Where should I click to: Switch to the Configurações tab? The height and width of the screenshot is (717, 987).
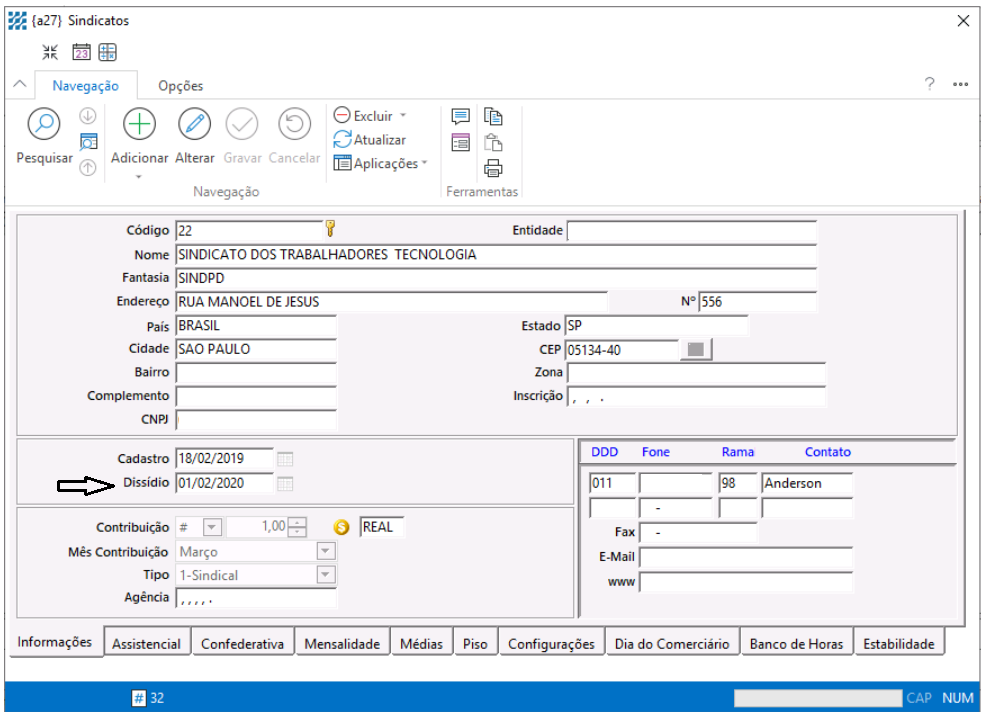551,644
